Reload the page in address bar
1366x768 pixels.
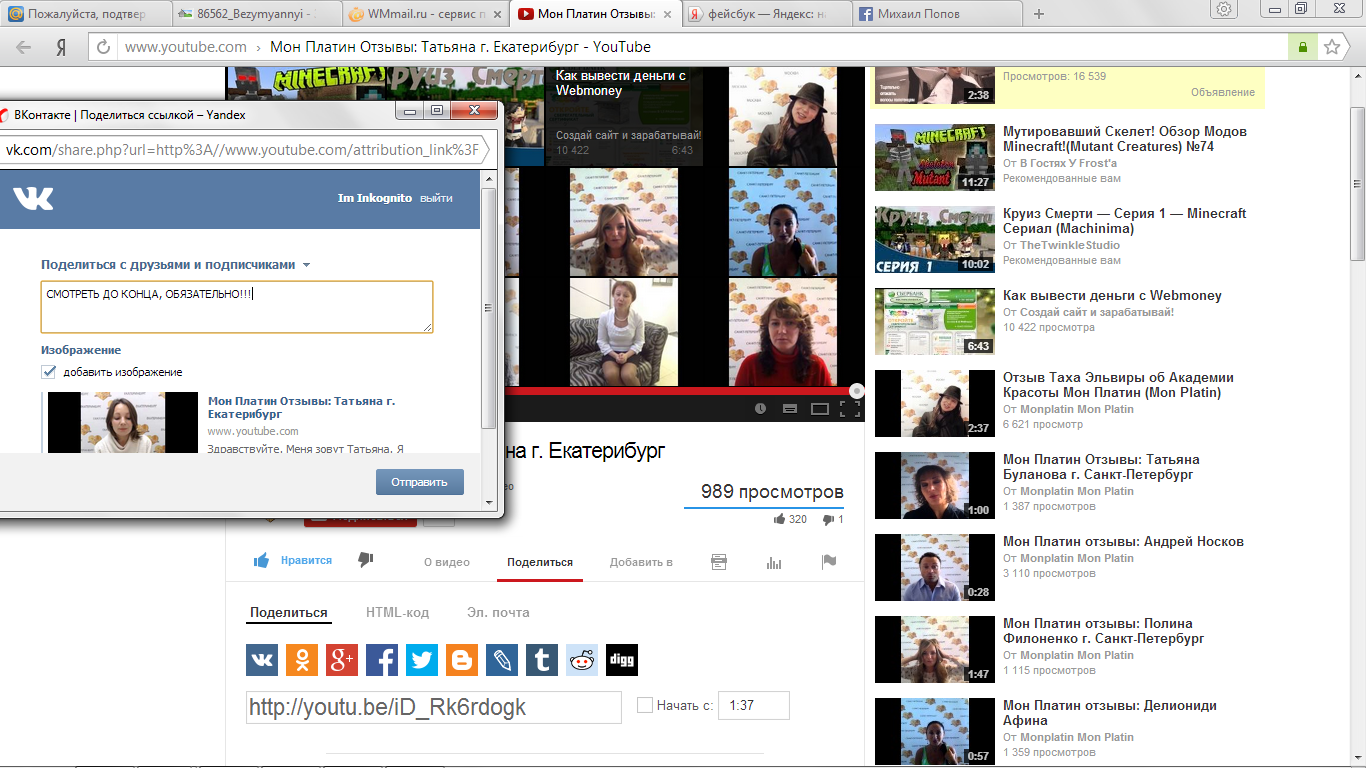point(104,47)
